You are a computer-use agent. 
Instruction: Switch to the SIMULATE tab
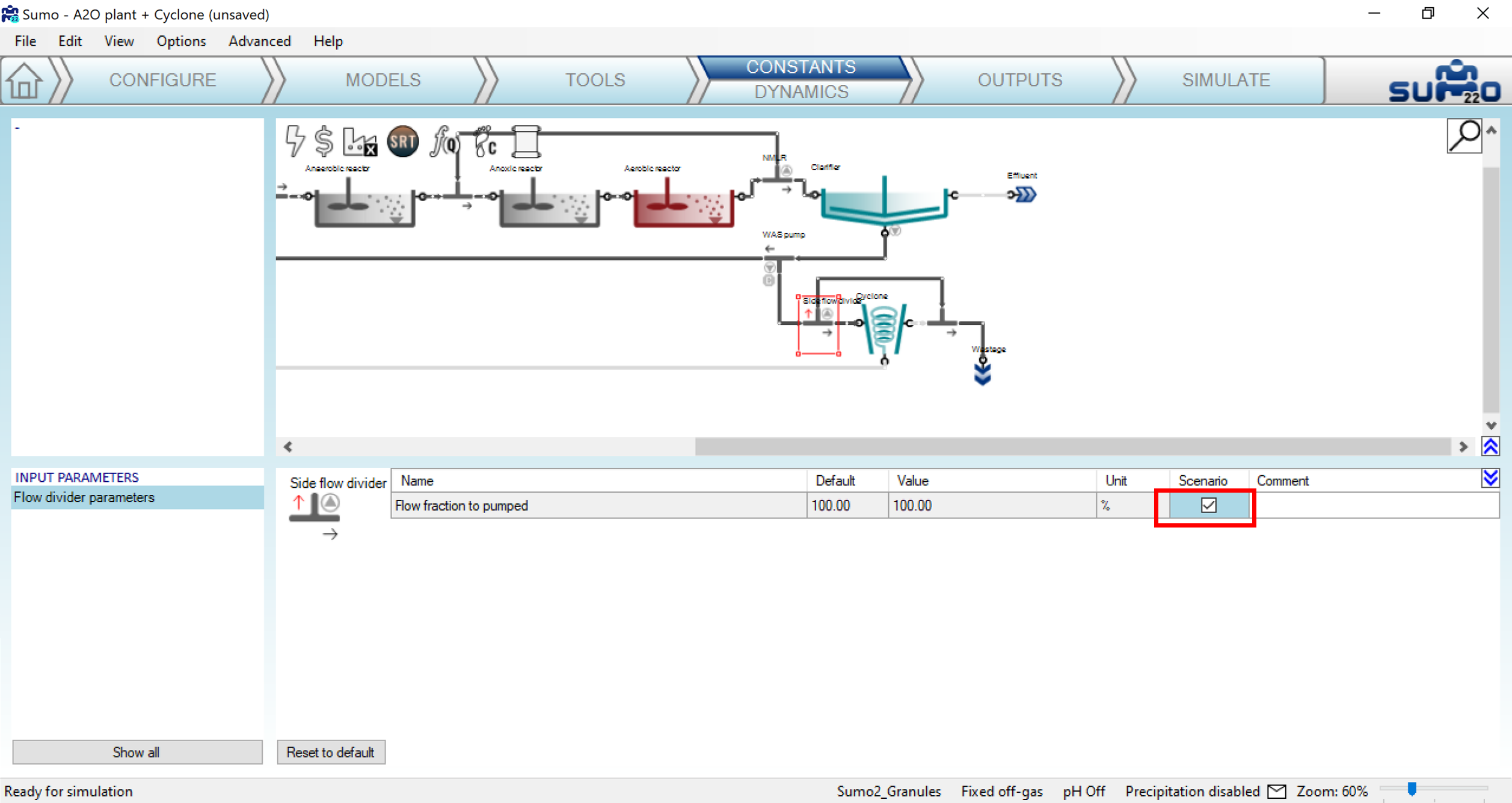point(1226,80)
